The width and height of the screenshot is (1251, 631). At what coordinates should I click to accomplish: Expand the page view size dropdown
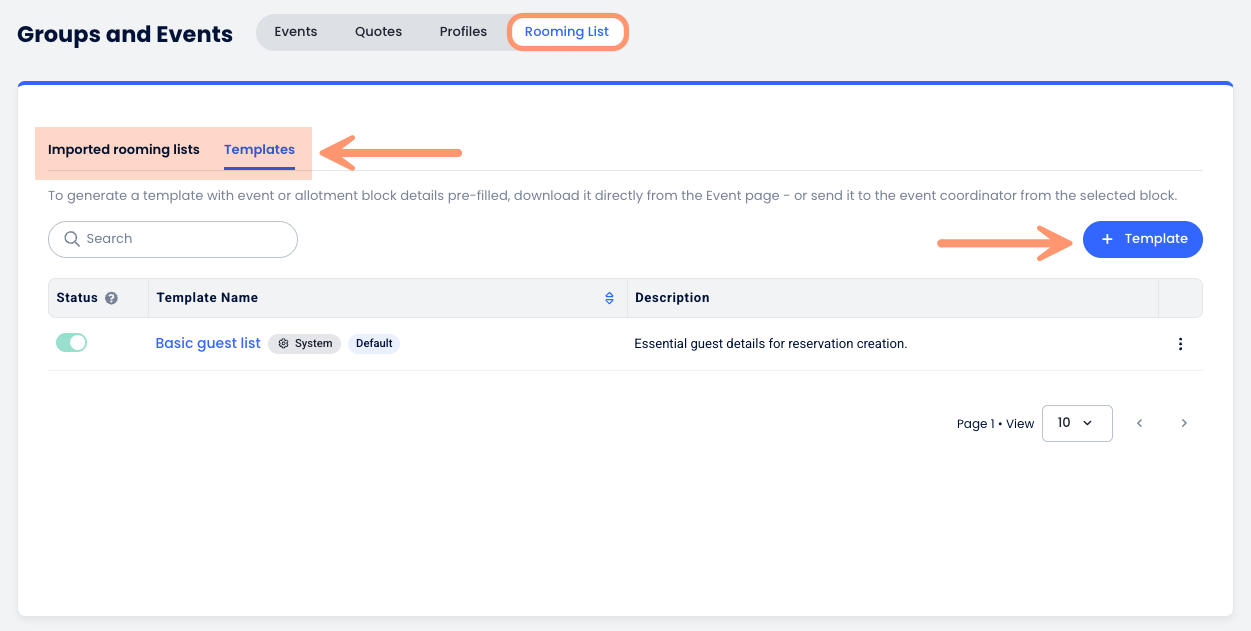point(1076,423)
